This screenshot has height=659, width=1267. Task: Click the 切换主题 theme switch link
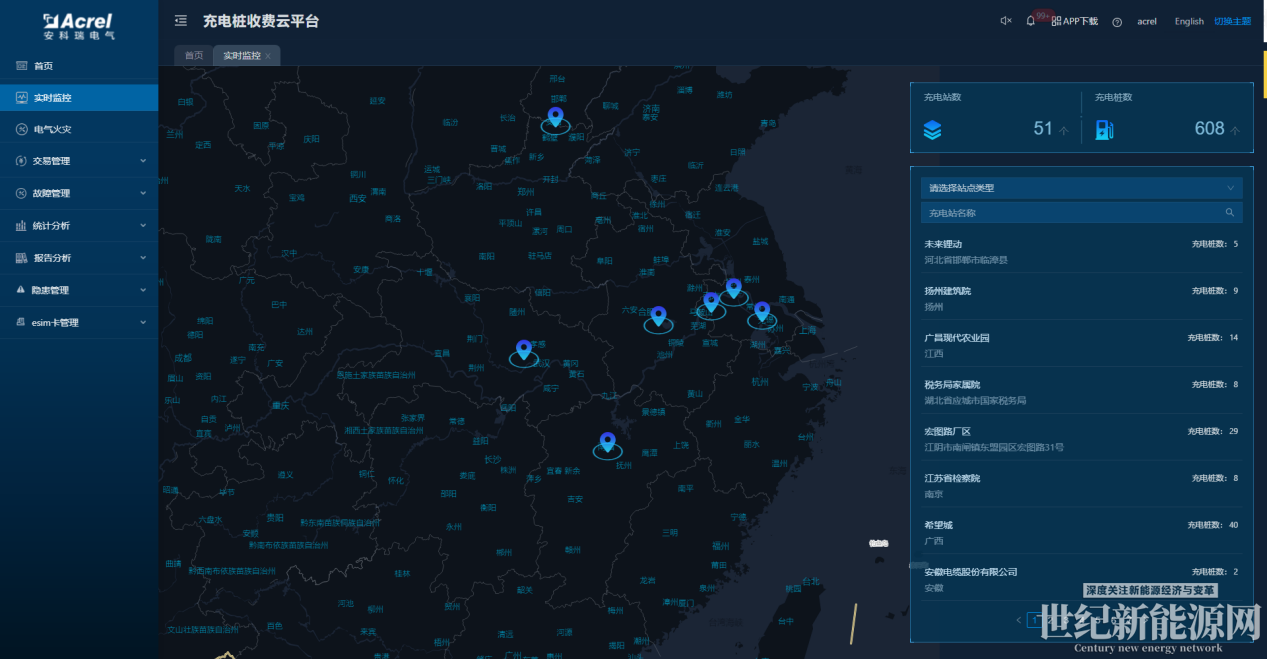[1232, 21]
